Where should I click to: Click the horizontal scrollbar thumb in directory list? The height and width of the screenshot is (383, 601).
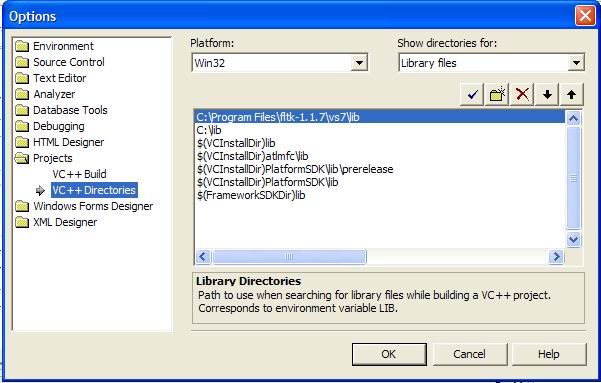click(289, 256)
